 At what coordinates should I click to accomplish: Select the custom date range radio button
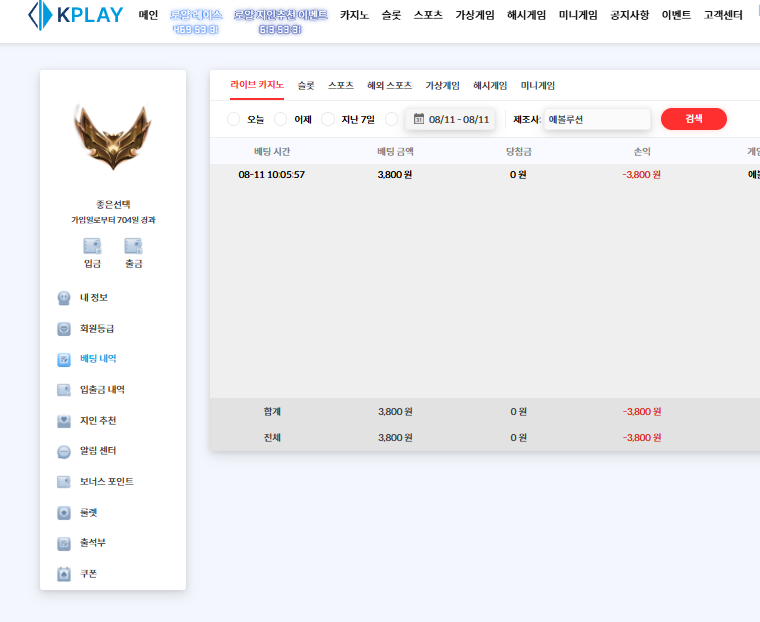click(x=391, y=119)
